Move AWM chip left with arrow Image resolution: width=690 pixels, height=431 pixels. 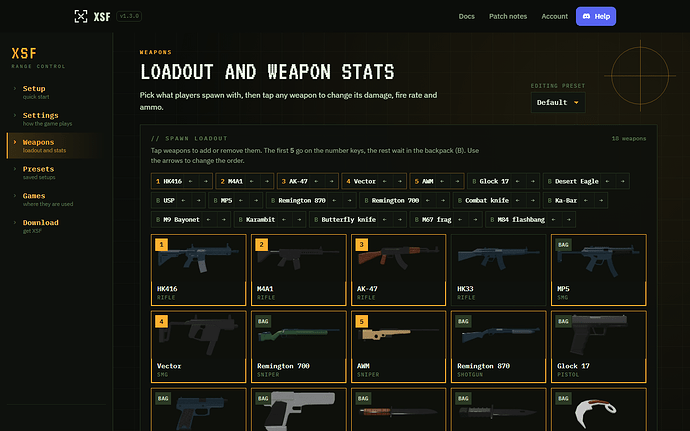point(442,181)
